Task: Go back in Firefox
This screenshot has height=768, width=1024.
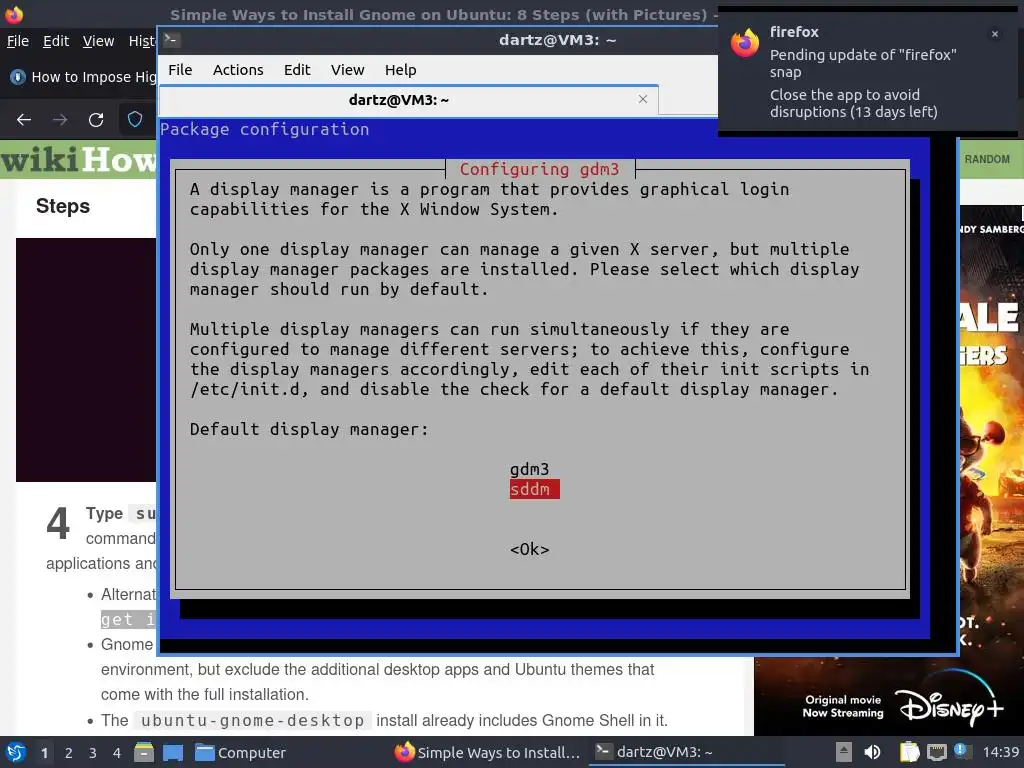Action: (x=24, y=120)
